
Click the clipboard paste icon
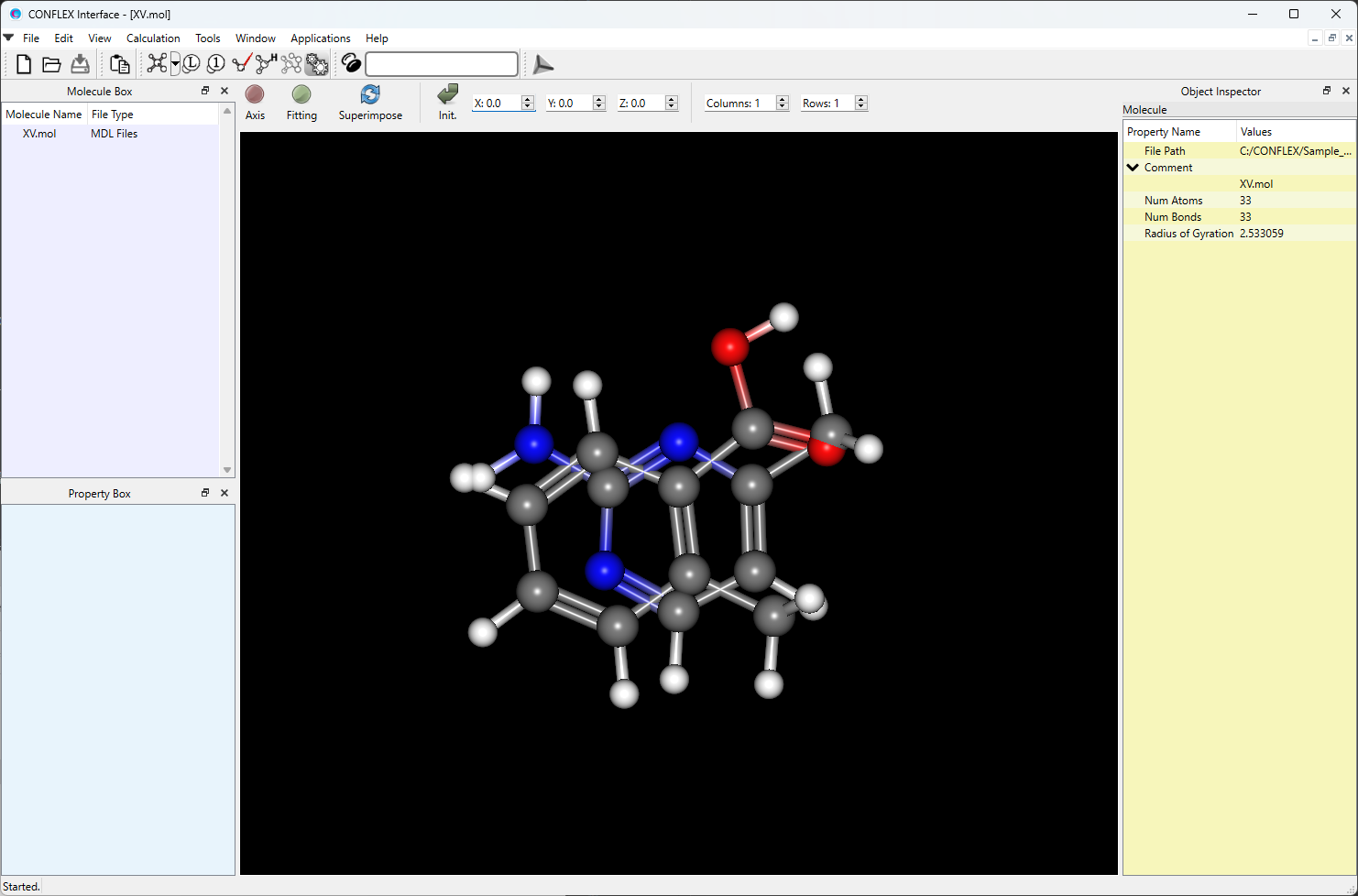[119, 64]
